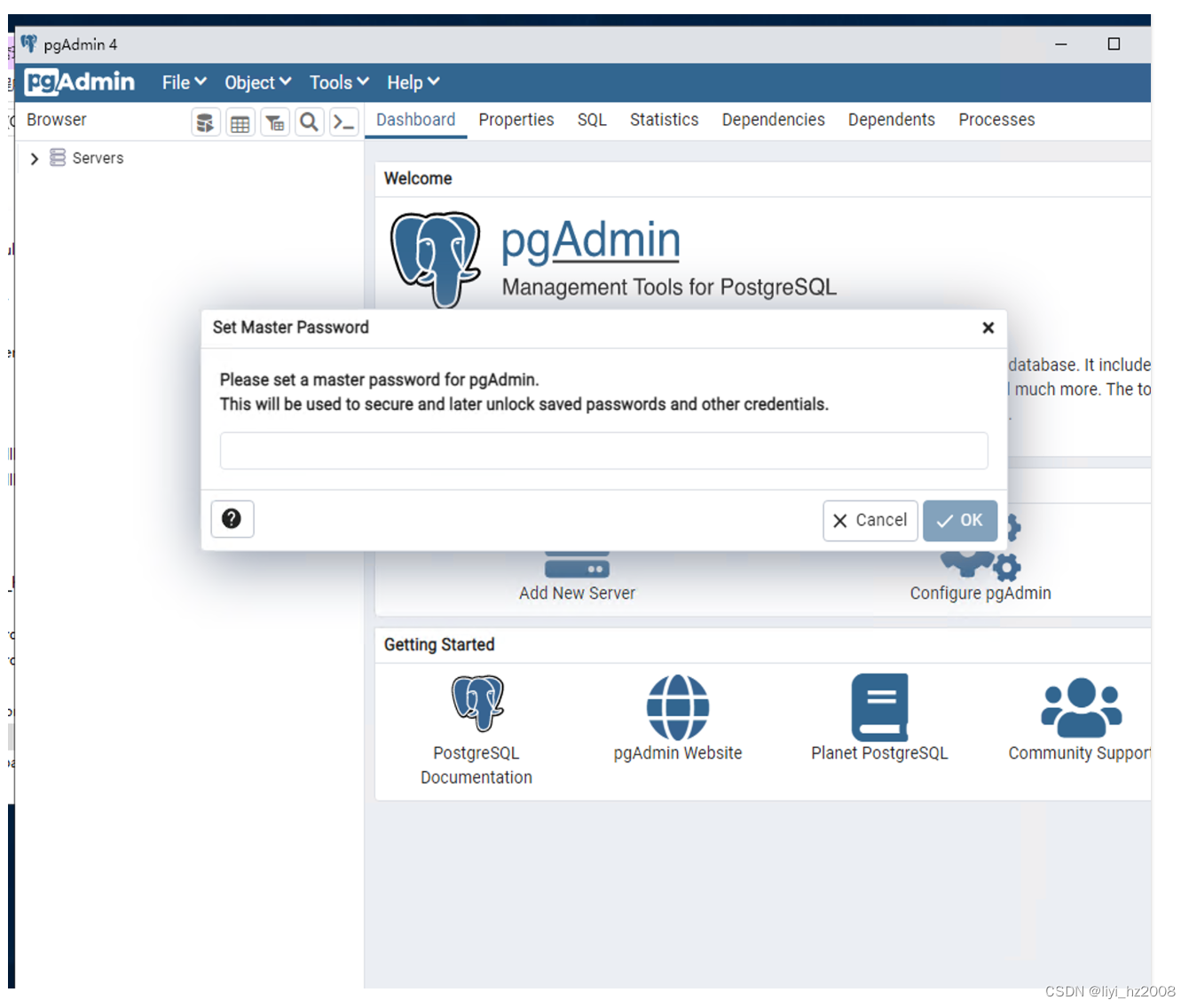This screenshot has height=1008, width=1189.
Task: Open the PSQL Tool terminal icon
Action: point(344,122)
